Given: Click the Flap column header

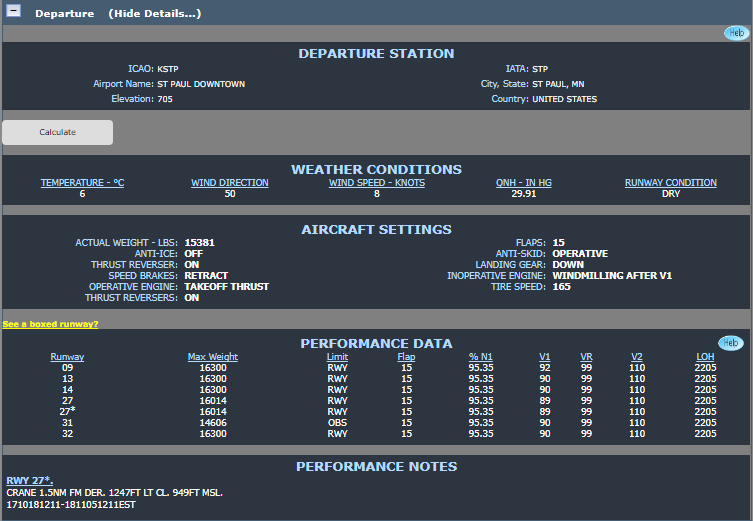Looking at the screenshot, I should (x=406, y=357).
